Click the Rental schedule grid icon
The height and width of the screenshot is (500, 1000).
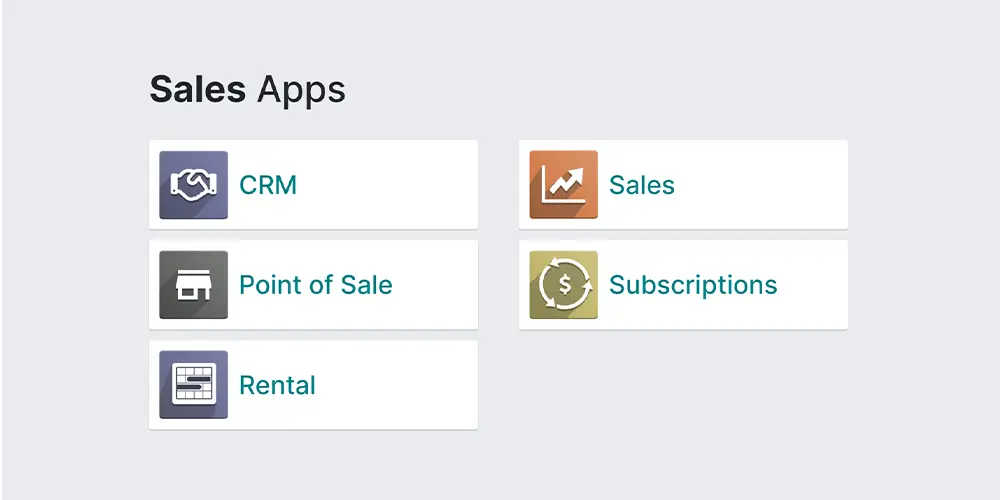point(193,385)
